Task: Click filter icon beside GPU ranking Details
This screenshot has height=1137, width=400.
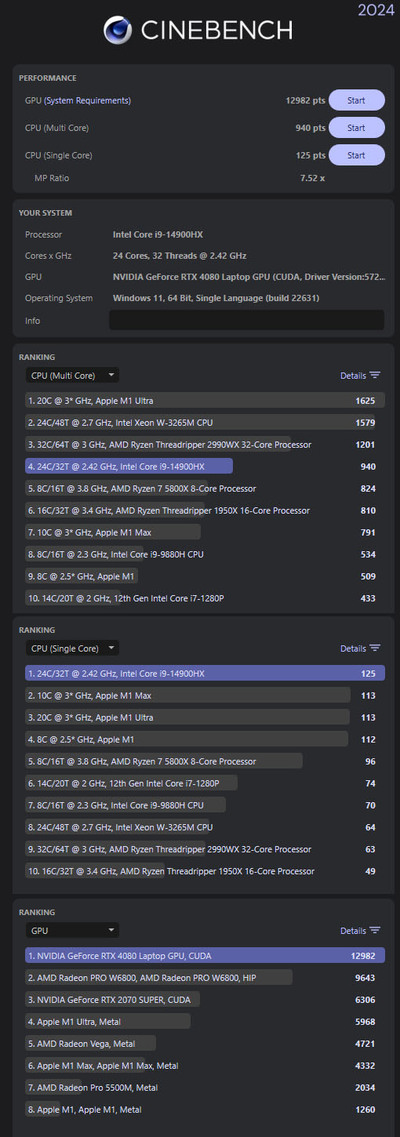Action: (x=375, y=931)
